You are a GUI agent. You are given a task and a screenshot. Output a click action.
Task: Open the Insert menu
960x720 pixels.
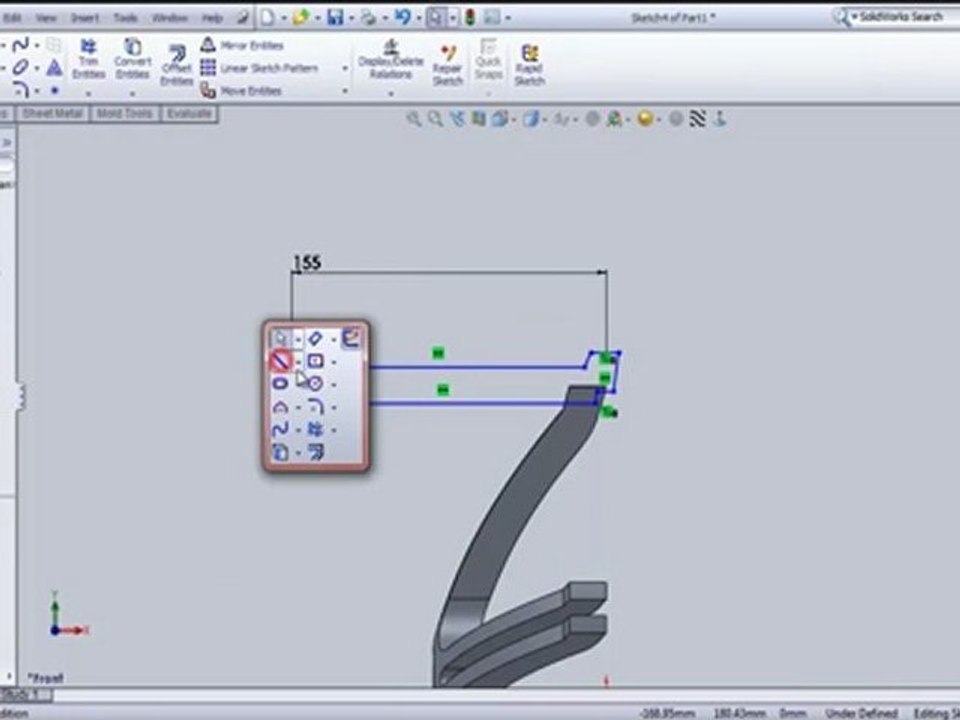point(85,18)
